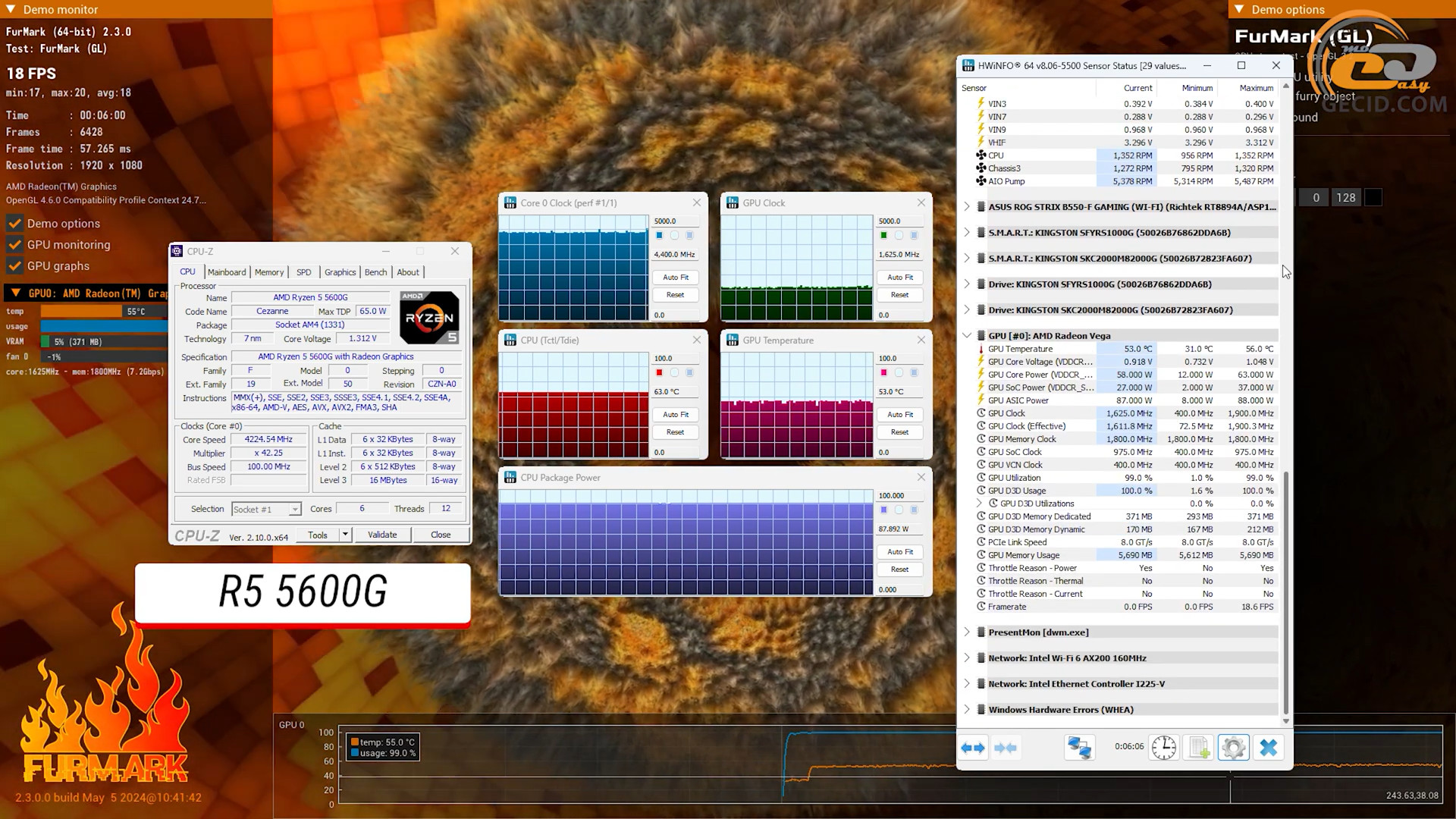This screenshot has height=819, width=1456.
Task: Open HWiNFO sensor settings gear icon
Action: 1233,748
